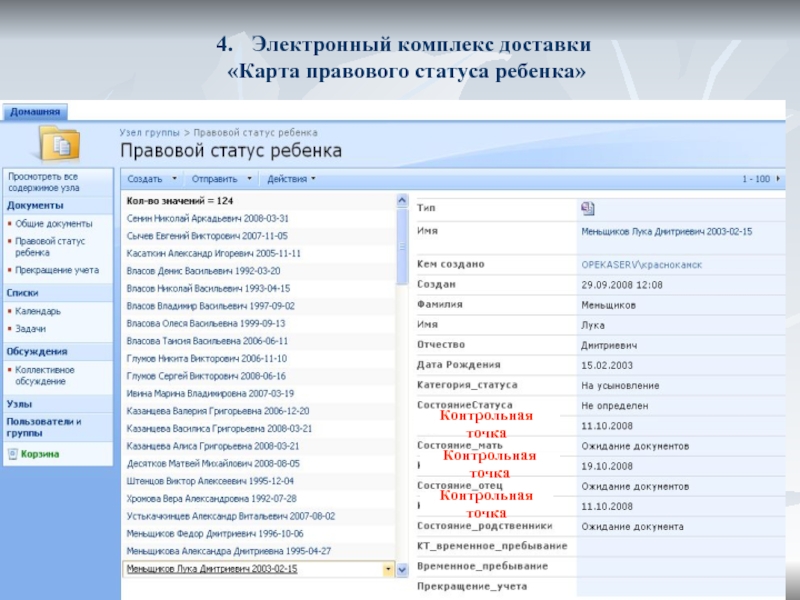
Task: Open the Домашняя tab
Action: [x=35, y=112]
